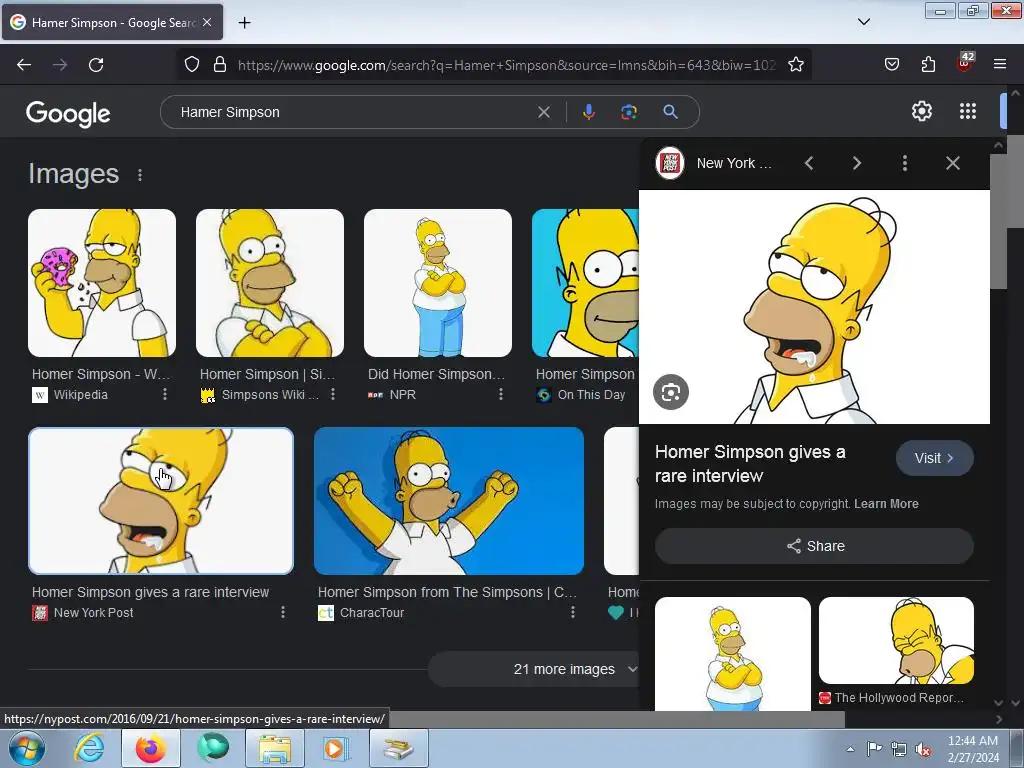
Task: Open Google quick settings gear
Action: pyautogui.click(x=921, y=112)
